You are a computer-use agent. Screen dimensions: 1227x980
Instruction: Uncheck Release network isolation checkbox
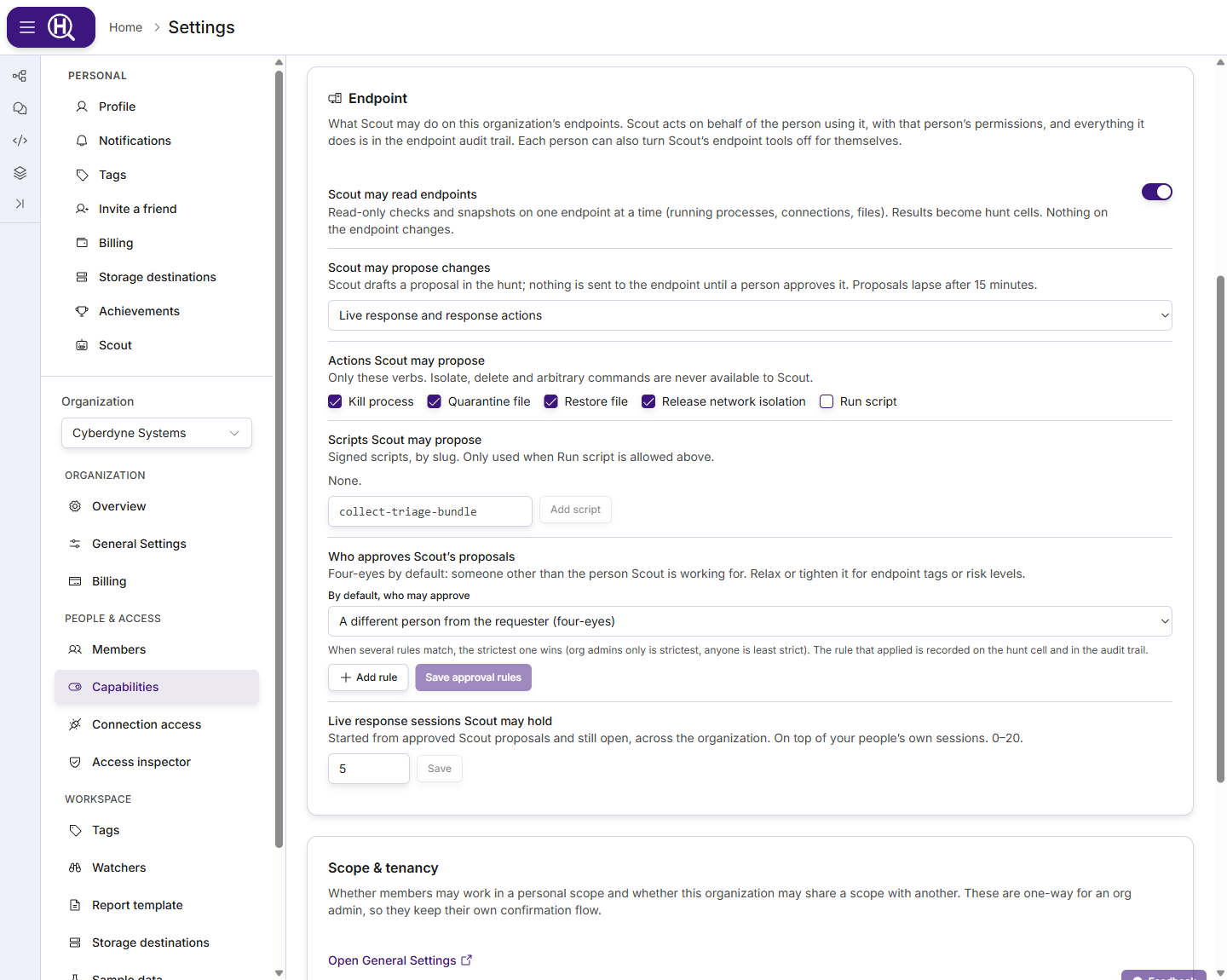[x=648, y=401]
